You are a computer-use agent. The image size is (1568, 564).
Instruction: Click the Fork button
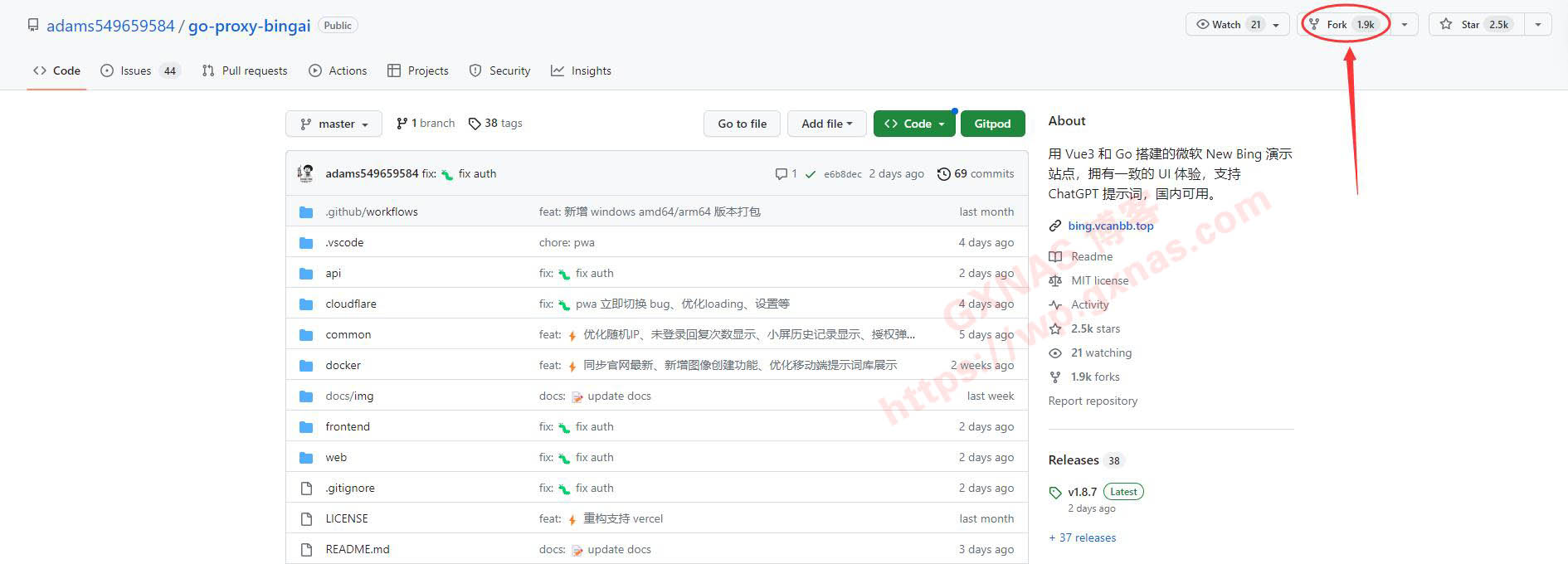click(1336, 25)
